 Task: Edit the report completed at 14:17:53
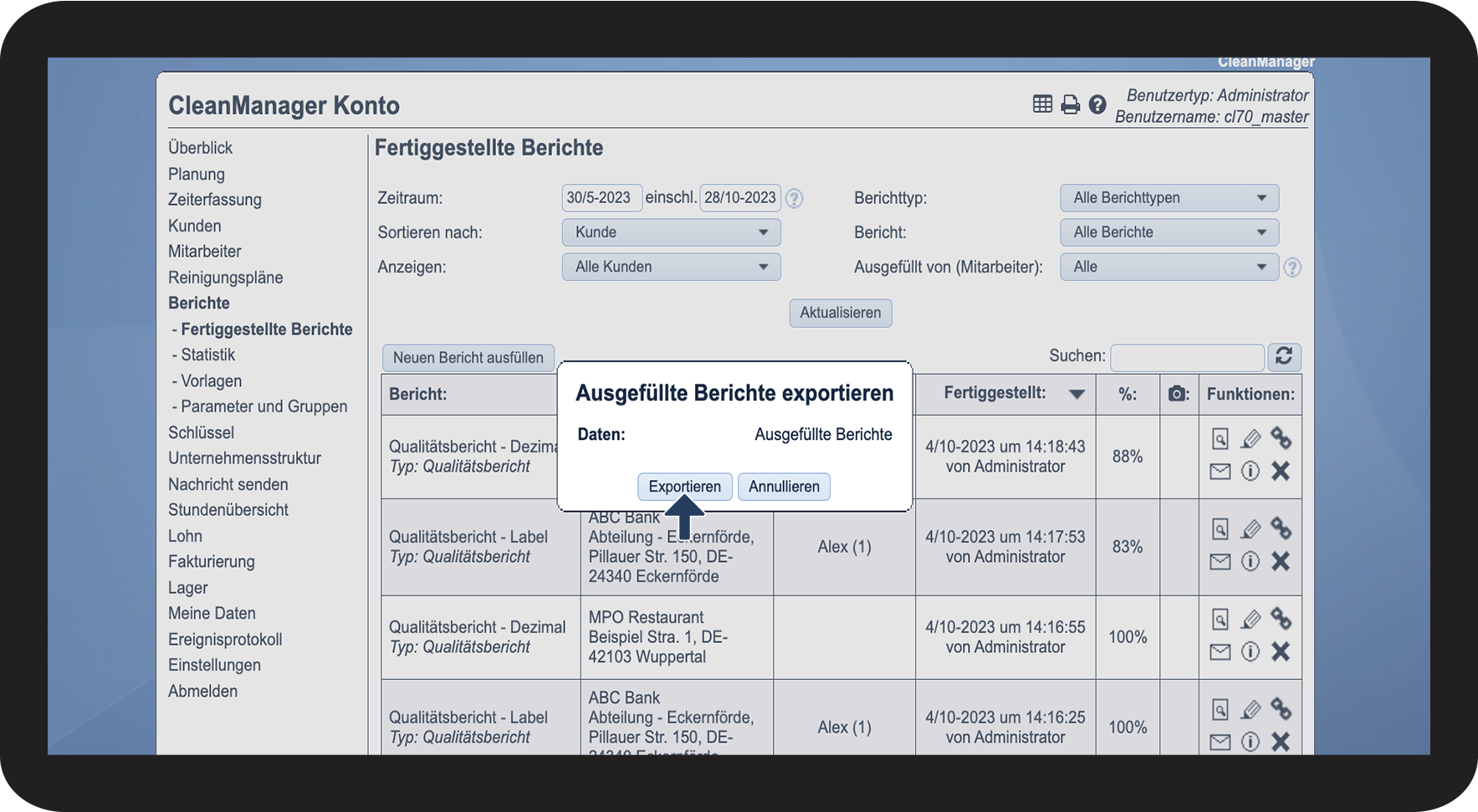1250,529
